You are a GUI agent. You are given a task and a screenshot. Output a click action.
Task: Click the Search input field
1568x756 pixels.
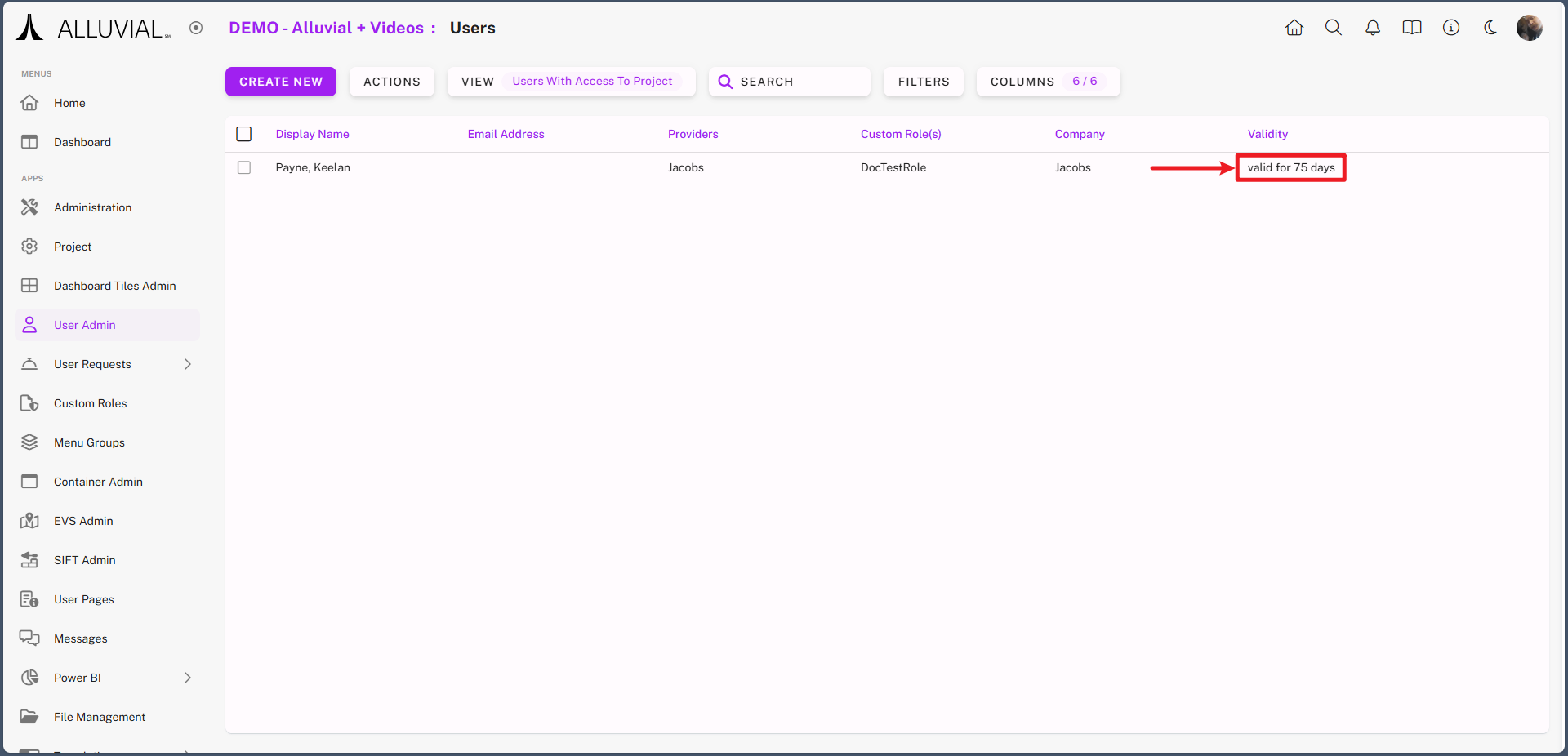click(789, 82)
